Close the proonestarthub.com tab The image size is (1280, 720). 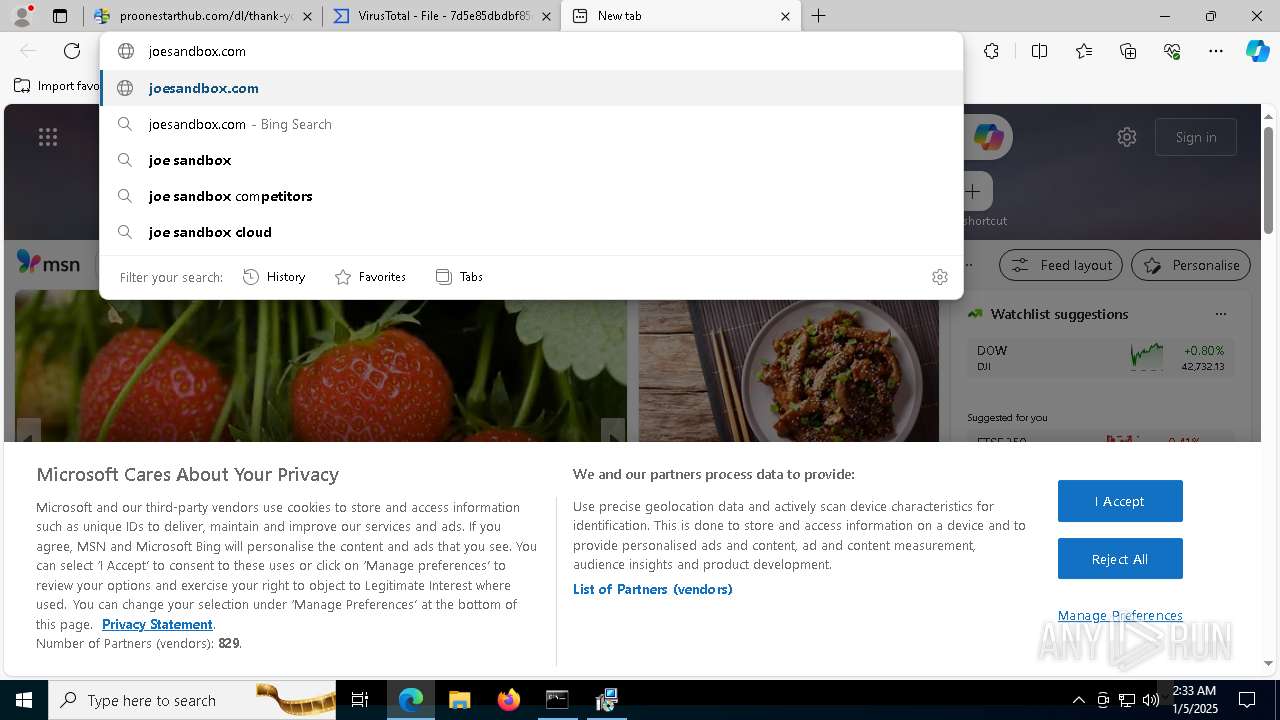point(307,16)
